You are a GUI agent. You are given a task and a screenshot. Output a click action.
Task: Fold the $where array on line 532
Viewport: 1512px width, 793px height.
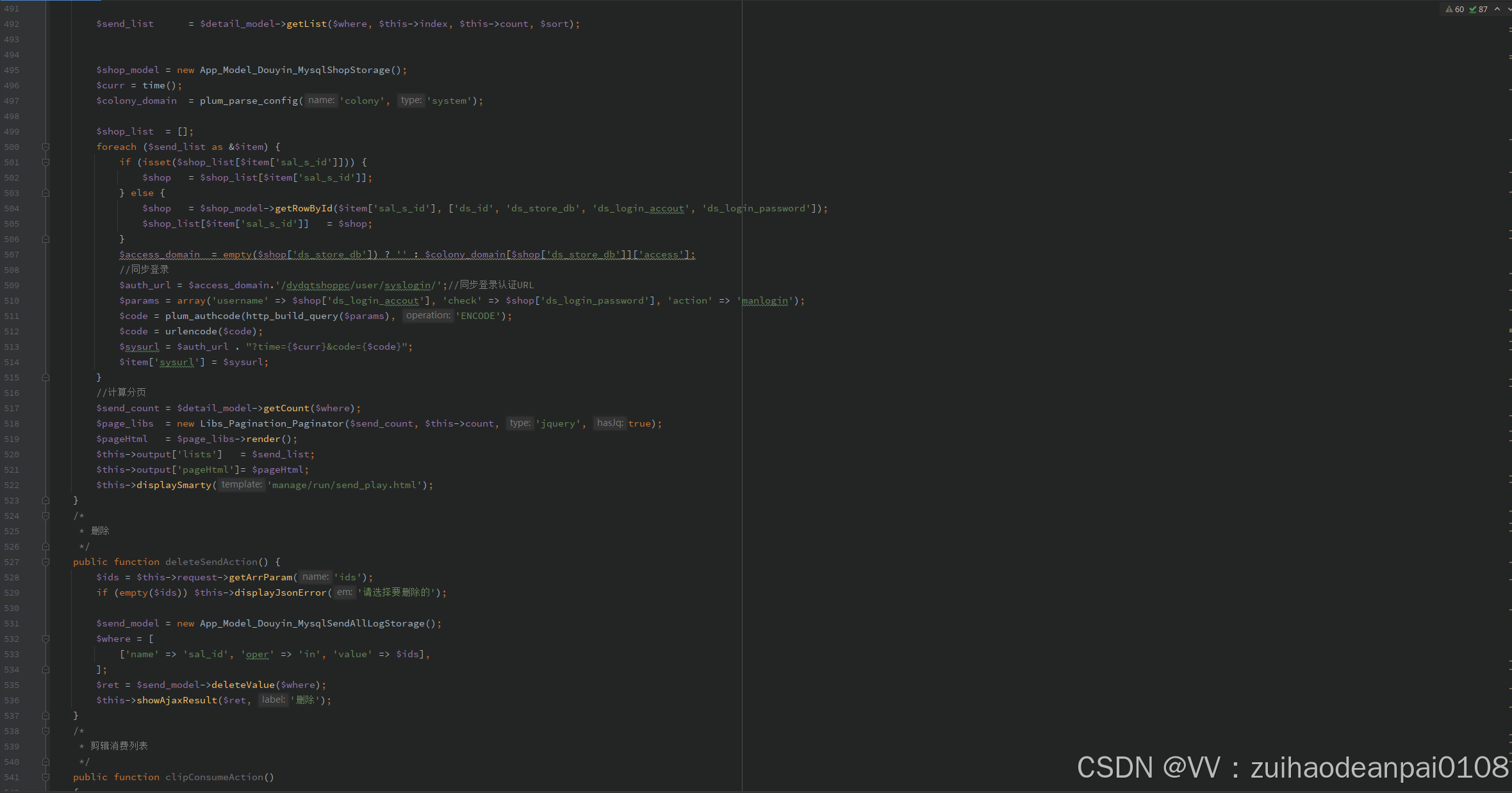tap(45, 639)
